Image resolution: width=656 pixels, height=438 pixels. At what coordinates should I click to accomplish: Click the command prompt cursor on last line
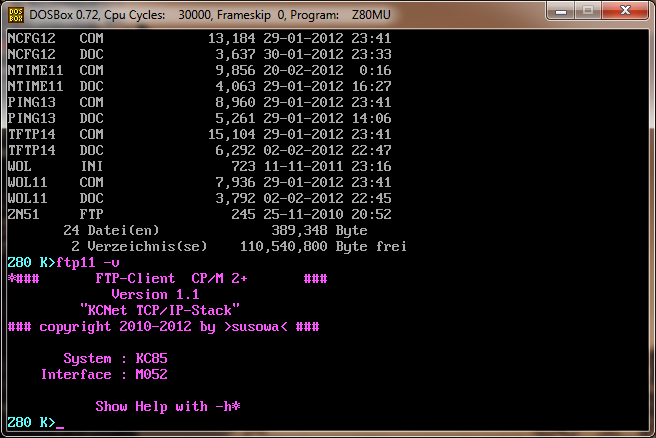pos(60,424)
